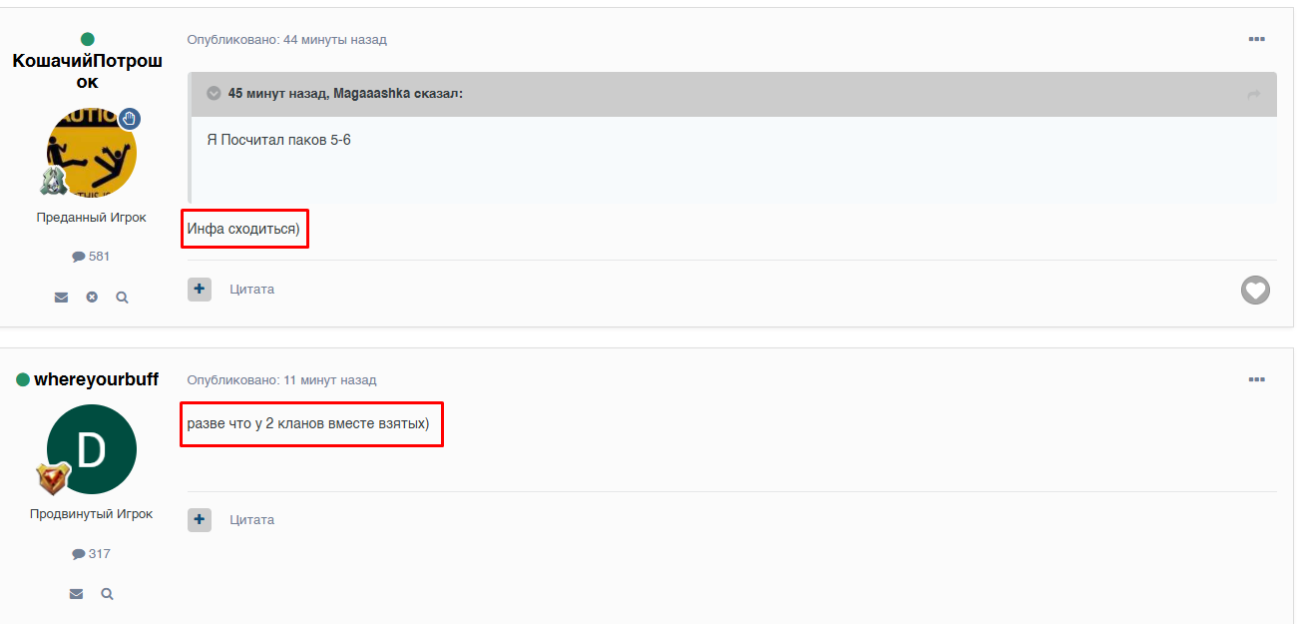1300x624 pixels.
Task: Click the heart reaction icon on first post
Action: click(x=1255, y=290)
